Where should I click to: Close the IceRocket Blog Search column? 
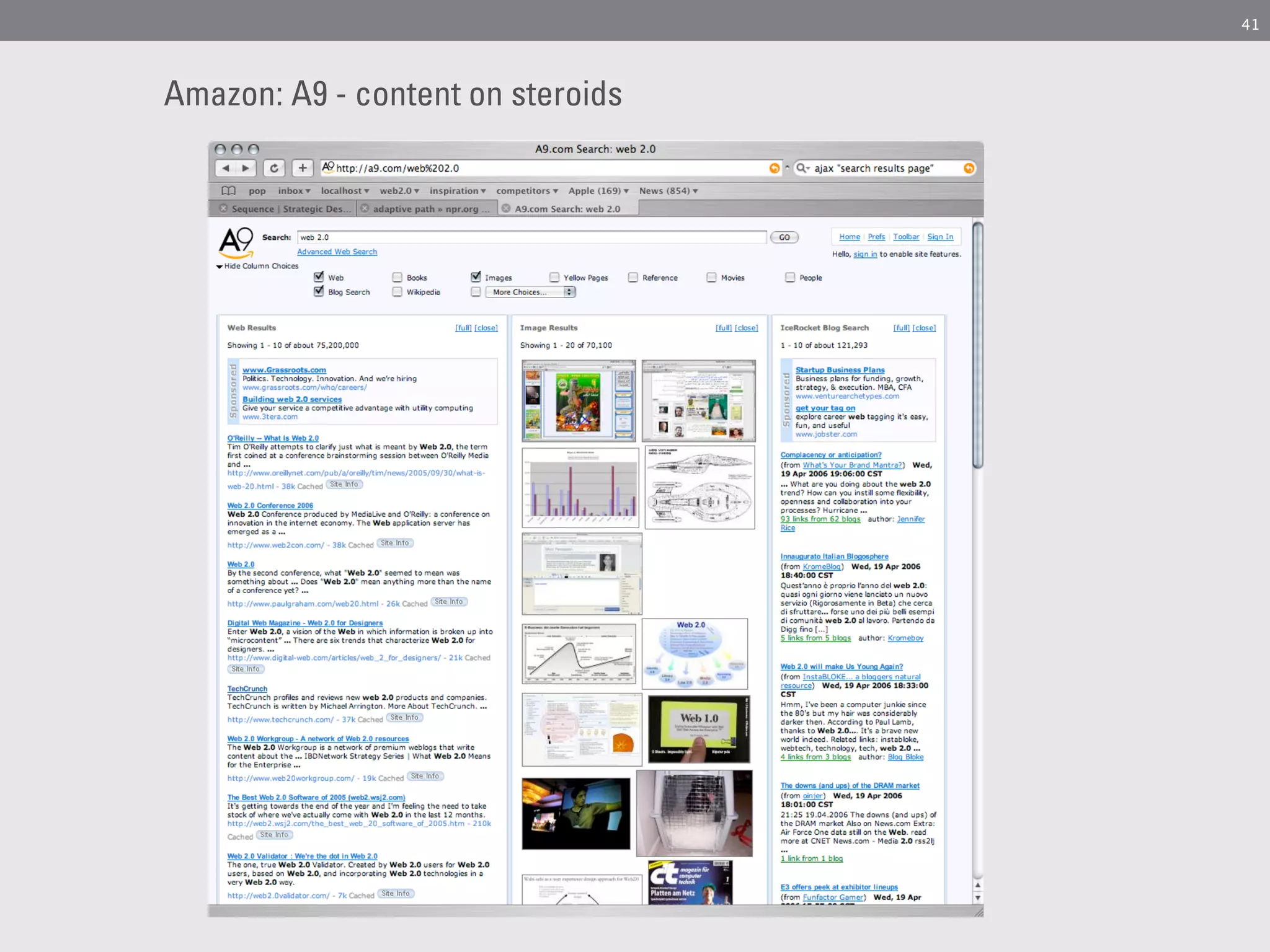pyautogui.click(x=924, y=328)
